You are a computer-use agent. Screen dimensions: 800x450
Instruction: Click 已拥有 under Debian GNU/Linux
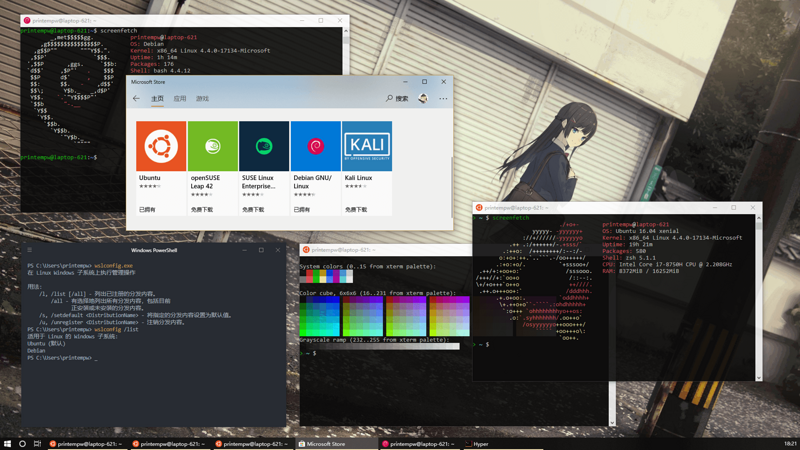pos(302,210)
